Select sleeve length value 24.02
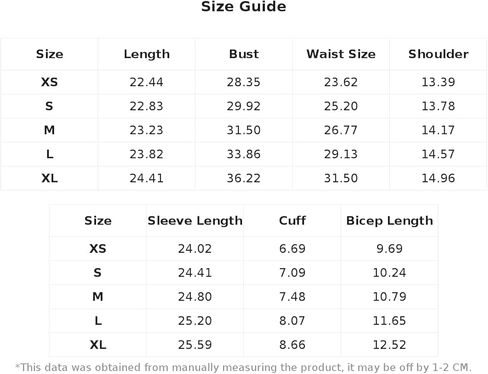The width and height of the screenshot is (488, 374). [x=195, y=249]
